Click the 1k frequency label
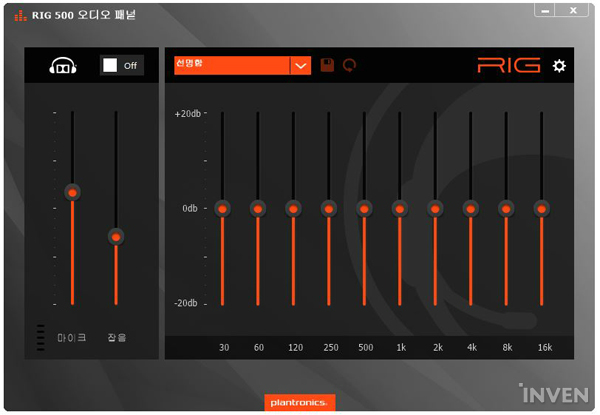The image size is (600, 415). 401,347
